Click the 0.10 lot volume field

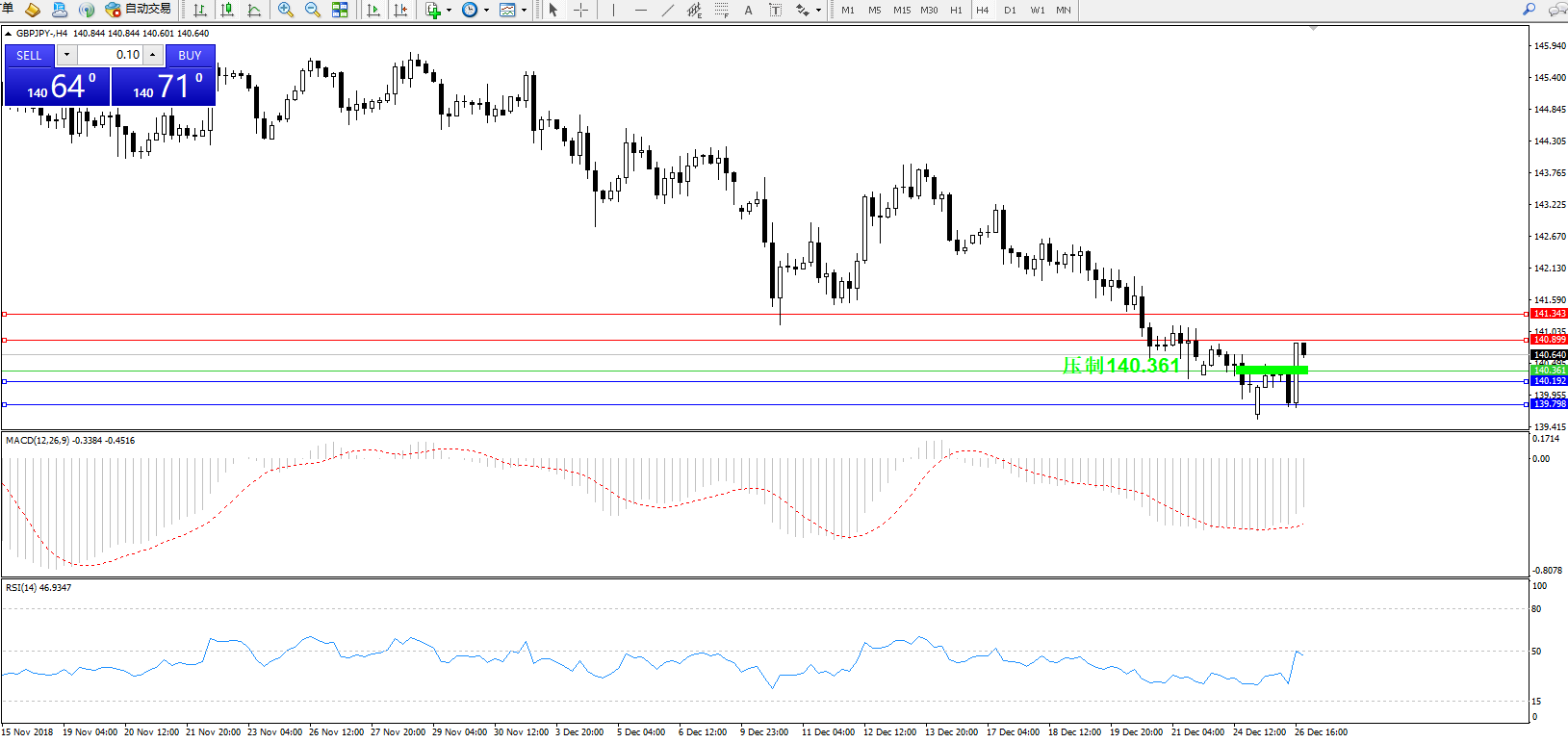point(109,55)
